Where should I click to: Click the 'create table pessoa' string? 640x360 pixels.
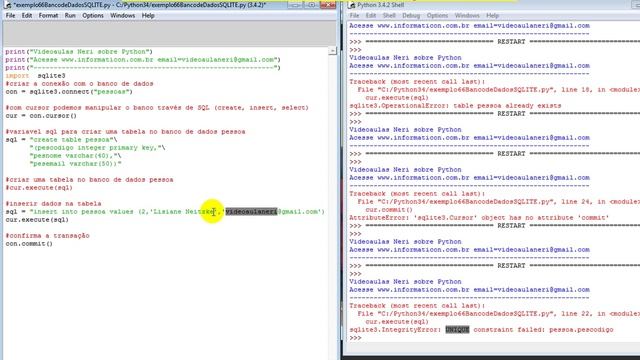[x=71, y=140]
